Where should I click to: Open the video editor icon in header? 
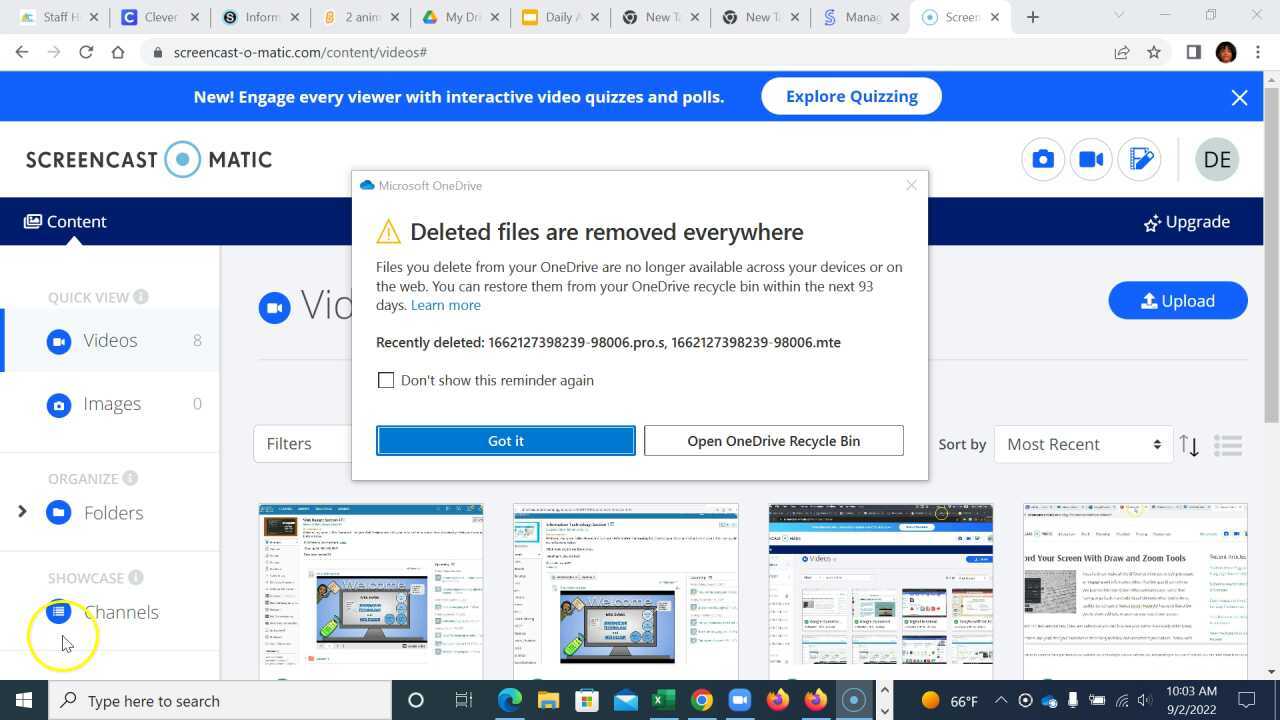click(x=1140, y=160)
